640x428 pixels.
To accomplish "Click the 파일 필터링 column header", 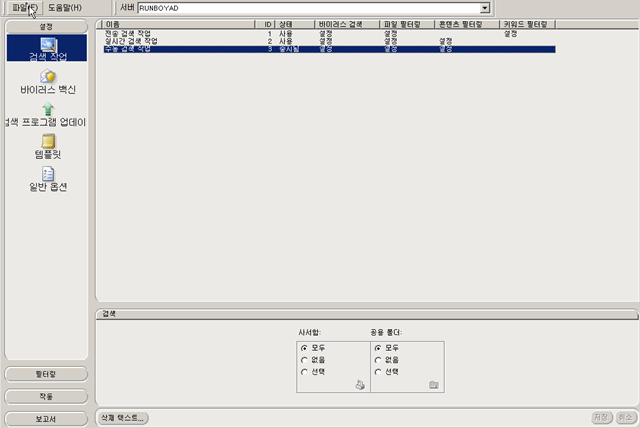I will tap(407, 24).
